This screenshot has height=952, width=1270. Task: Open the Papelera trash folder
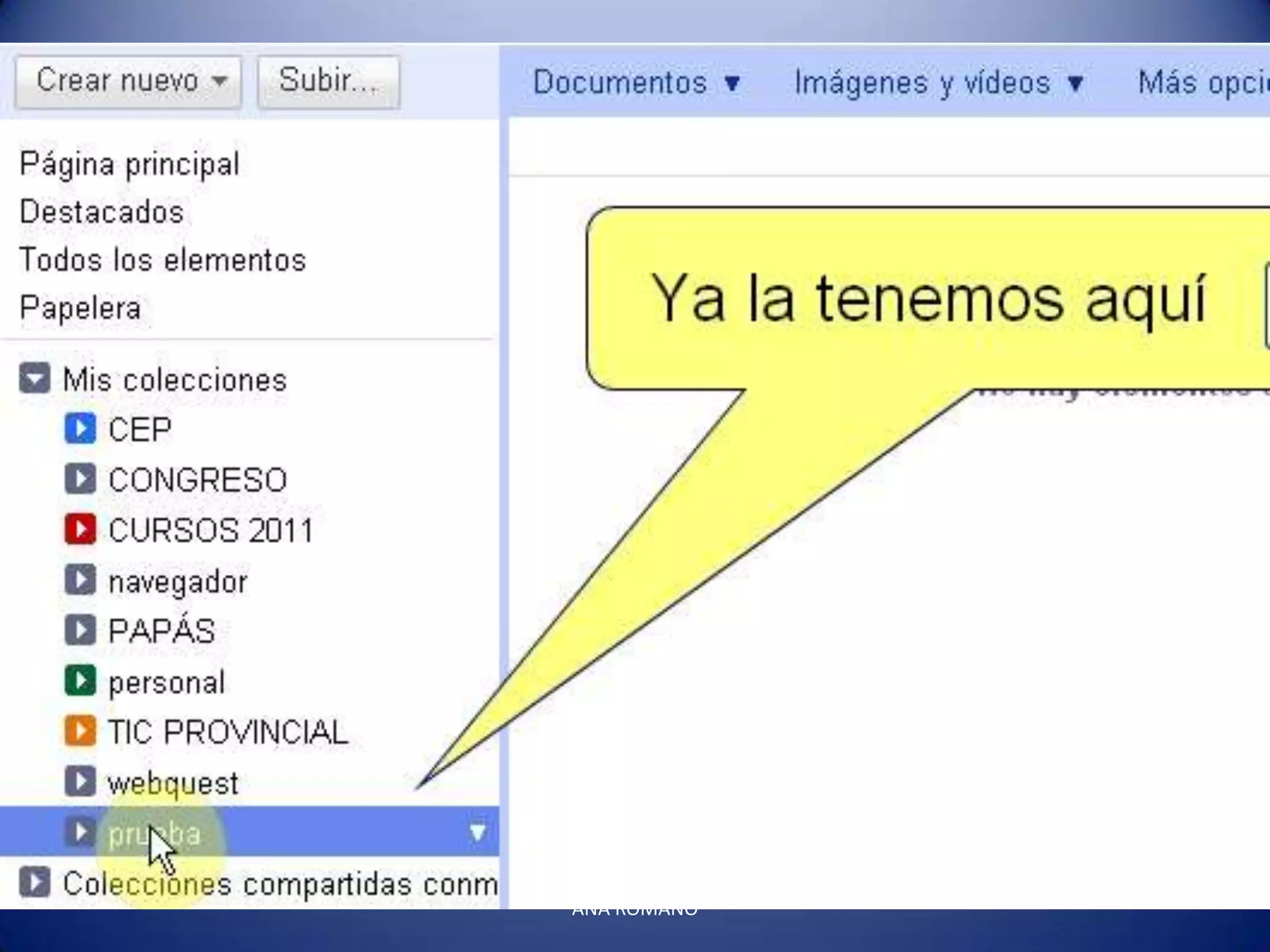[x=81, y=308]
